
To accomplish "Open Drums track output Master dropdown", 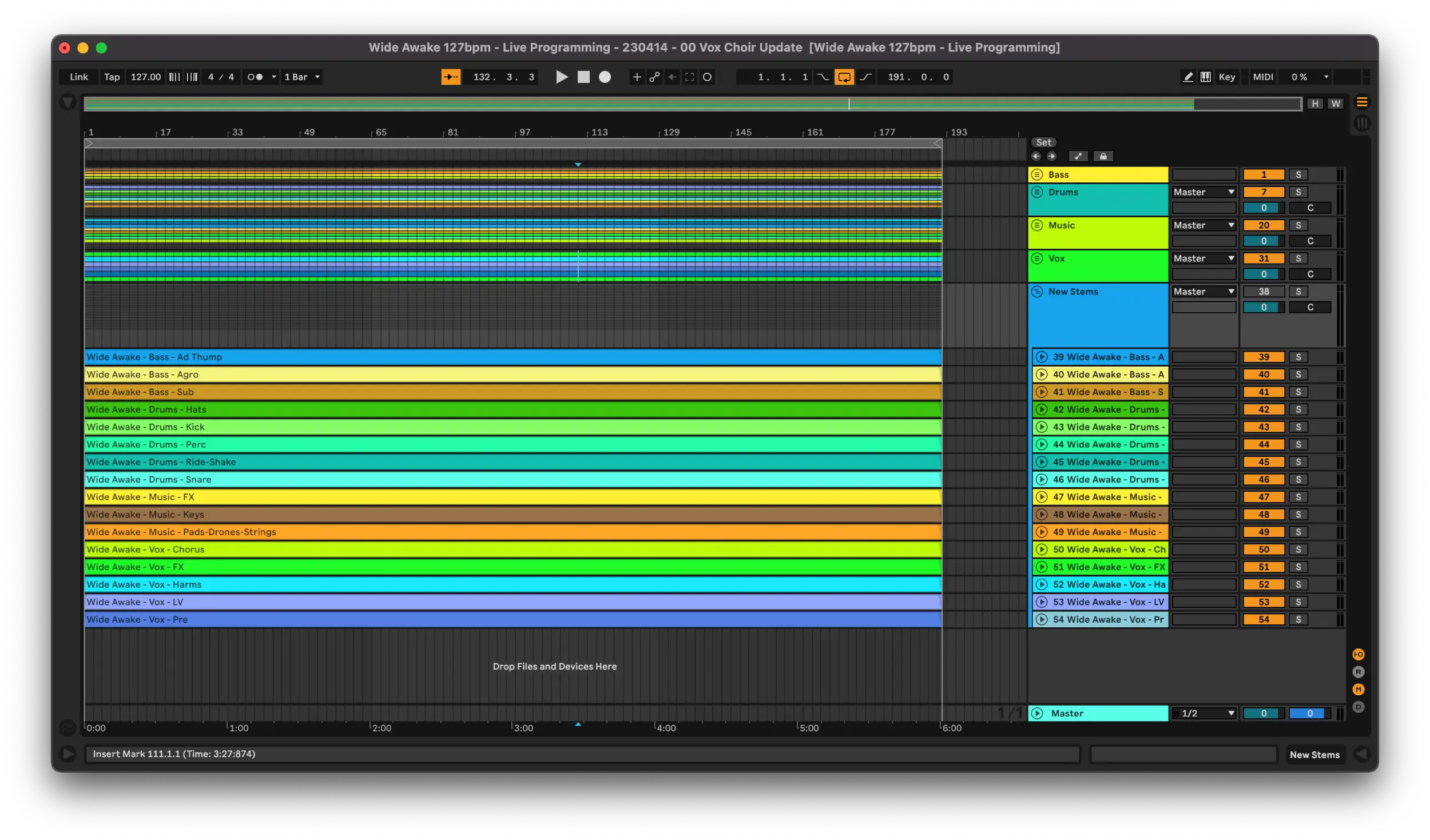I will click(1203, 192).
